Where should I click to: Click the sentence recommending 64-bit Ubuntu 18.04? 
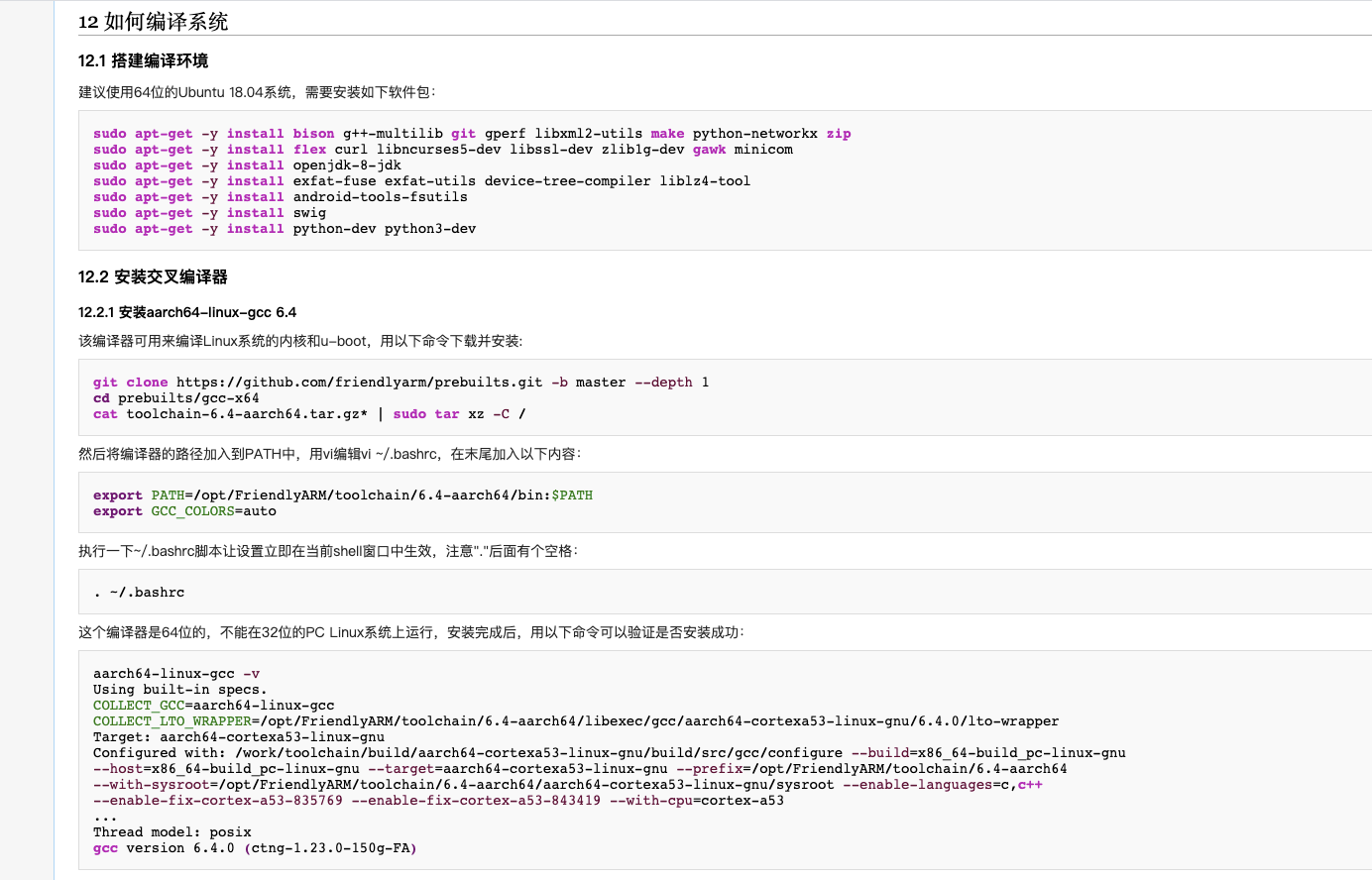[x=257, y=92]
